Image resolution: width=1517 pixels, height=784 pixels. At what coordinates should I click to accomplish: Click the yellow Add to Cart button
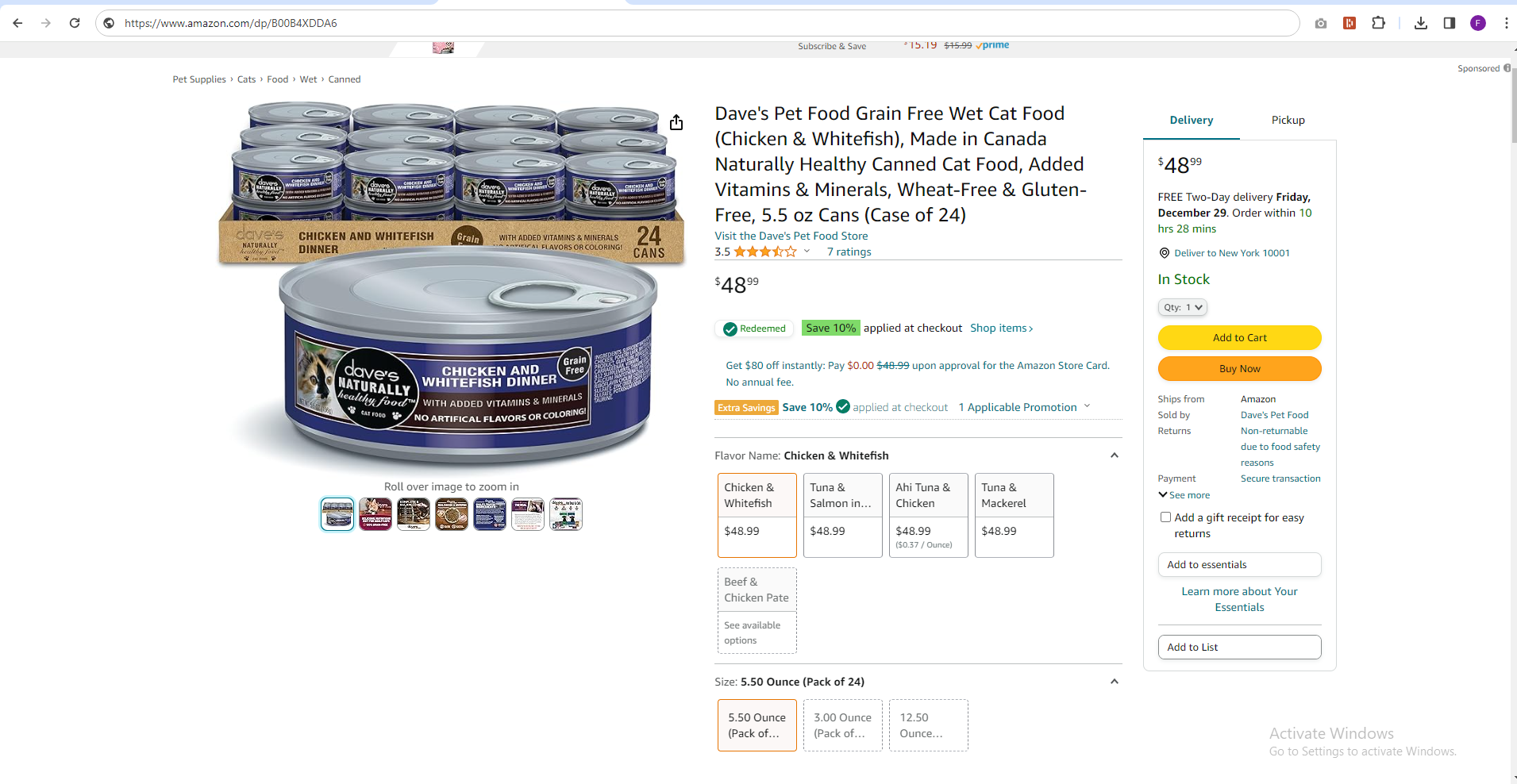1240,337
